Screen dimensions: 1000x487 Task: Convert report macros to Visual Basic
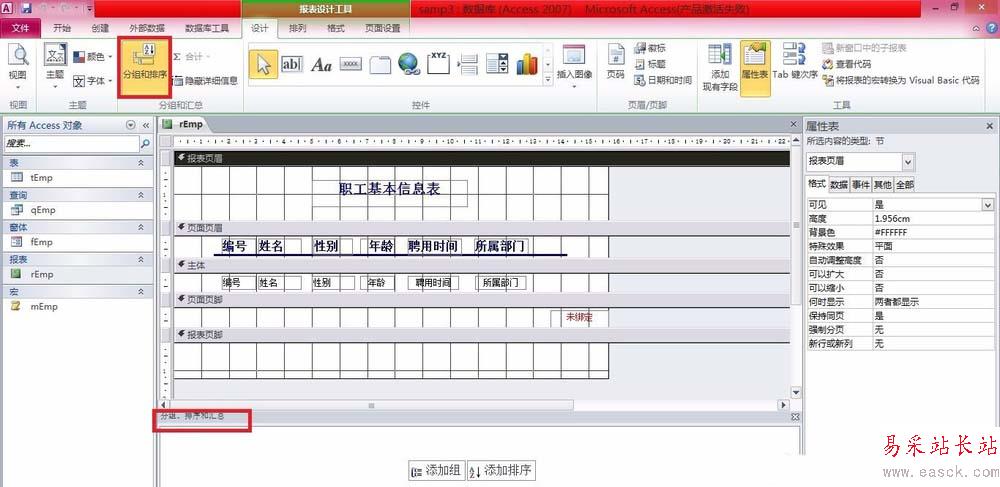[x=901, y=80]
